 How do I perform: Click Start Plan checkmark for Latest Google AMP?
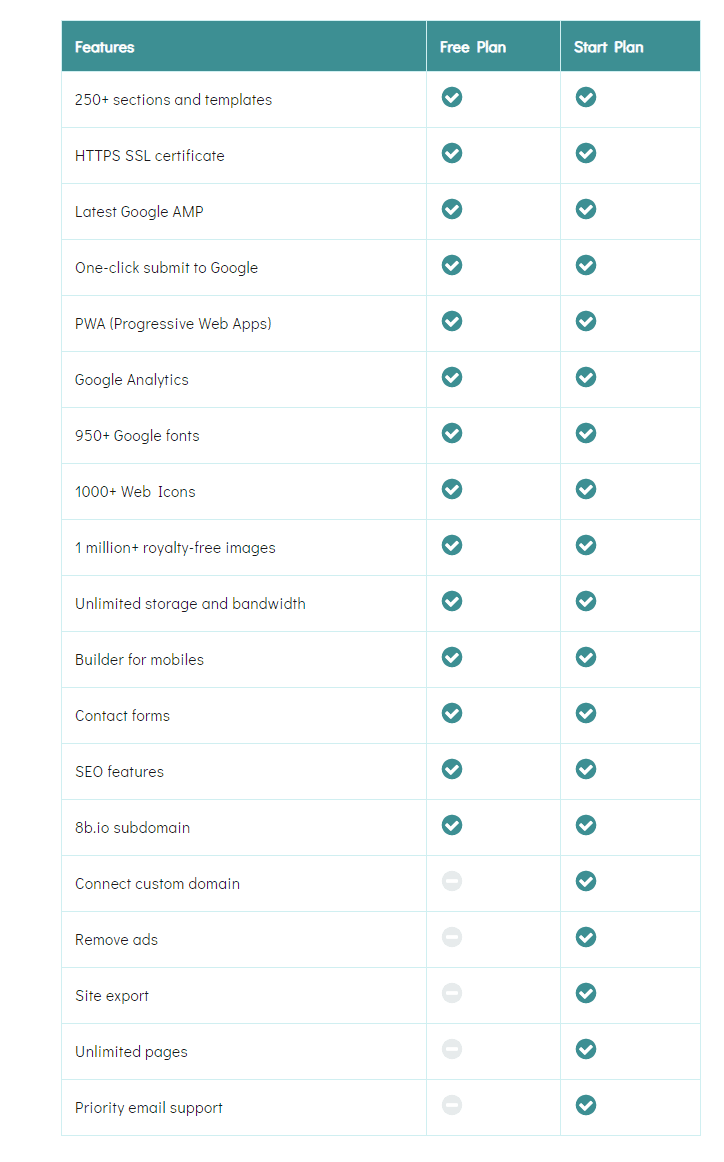point(586,209)
